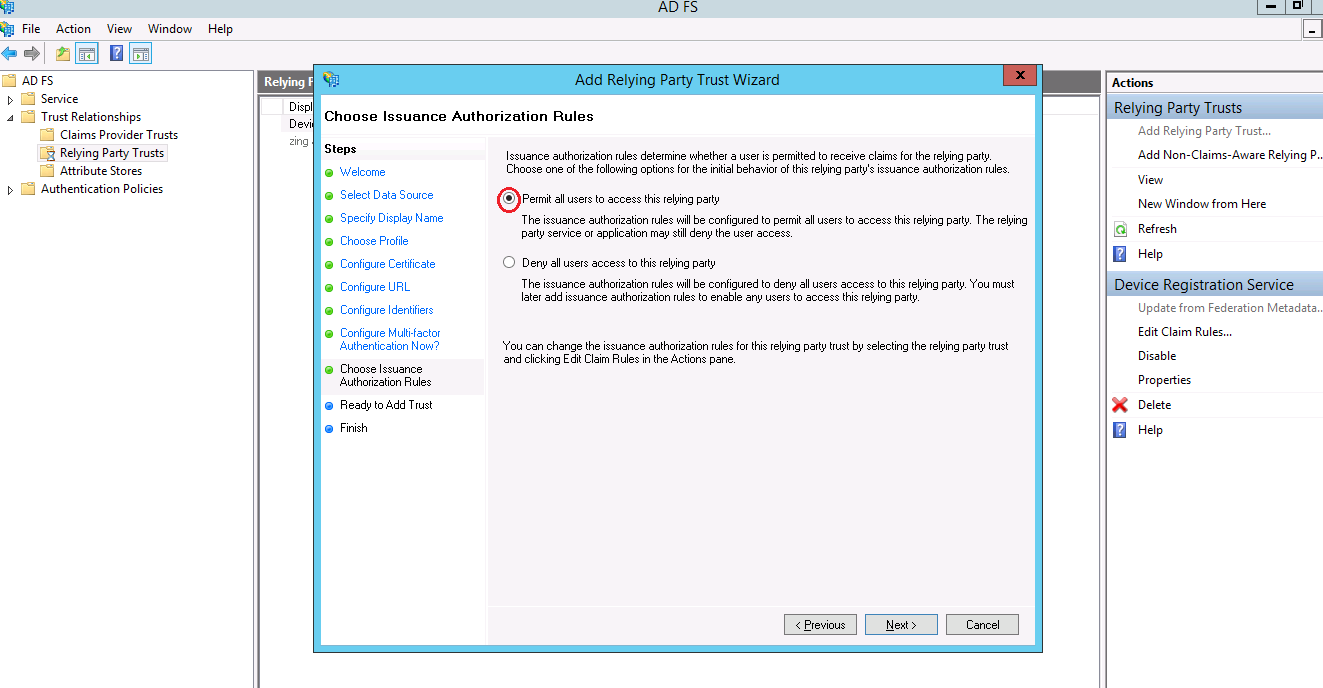Open the Window menu

pos(170,29)
